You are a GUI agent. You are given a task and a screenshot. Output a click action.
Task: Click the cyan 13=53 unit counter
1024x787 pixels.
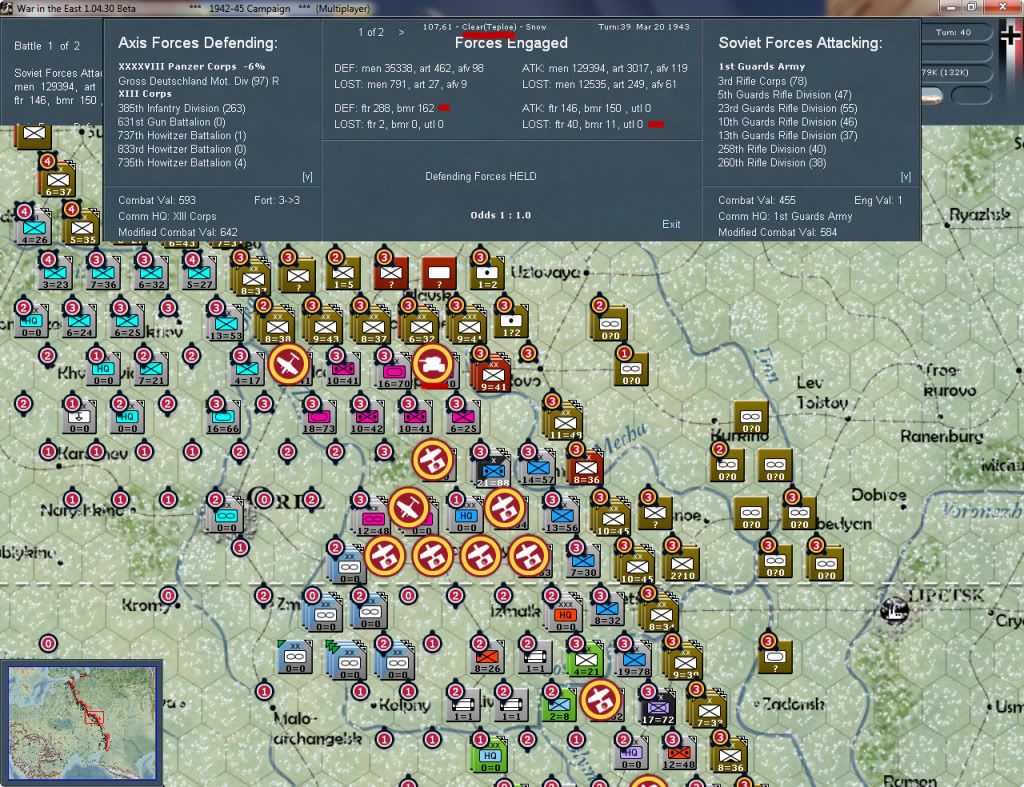coord(226,325)
